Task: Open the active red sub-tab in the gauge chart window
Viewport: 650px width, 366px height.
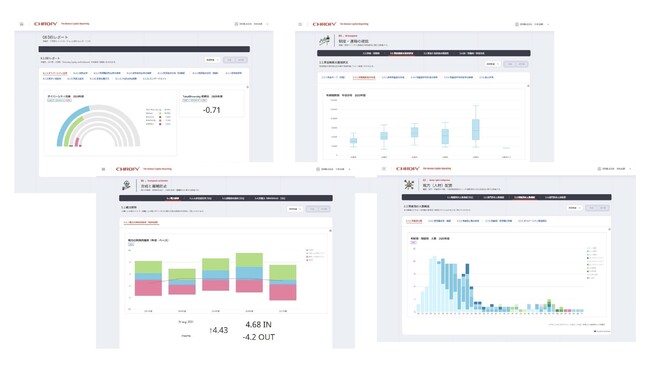Action: 55,73
